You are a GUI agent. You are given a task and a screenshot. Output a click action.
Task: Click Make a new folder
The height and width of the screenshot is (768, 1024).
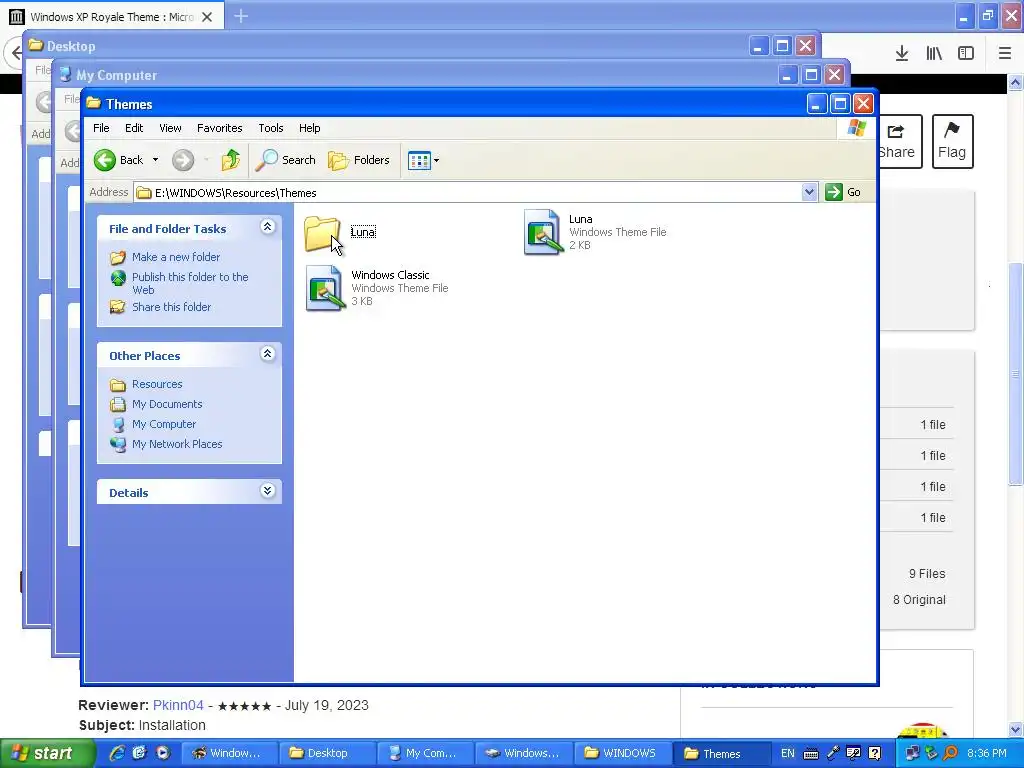pos(176,257)
